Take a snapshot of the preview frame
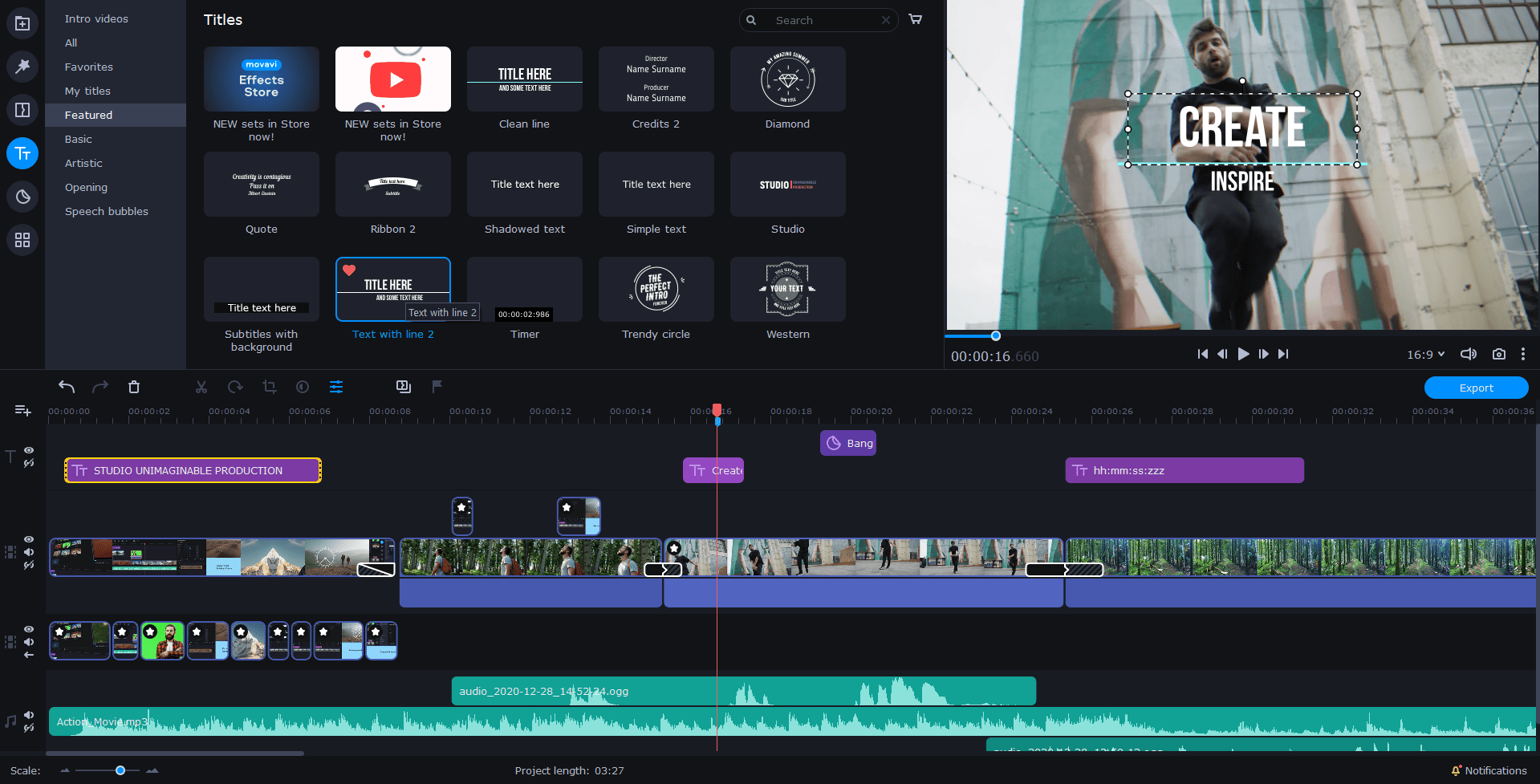 tap(1498, 354)
